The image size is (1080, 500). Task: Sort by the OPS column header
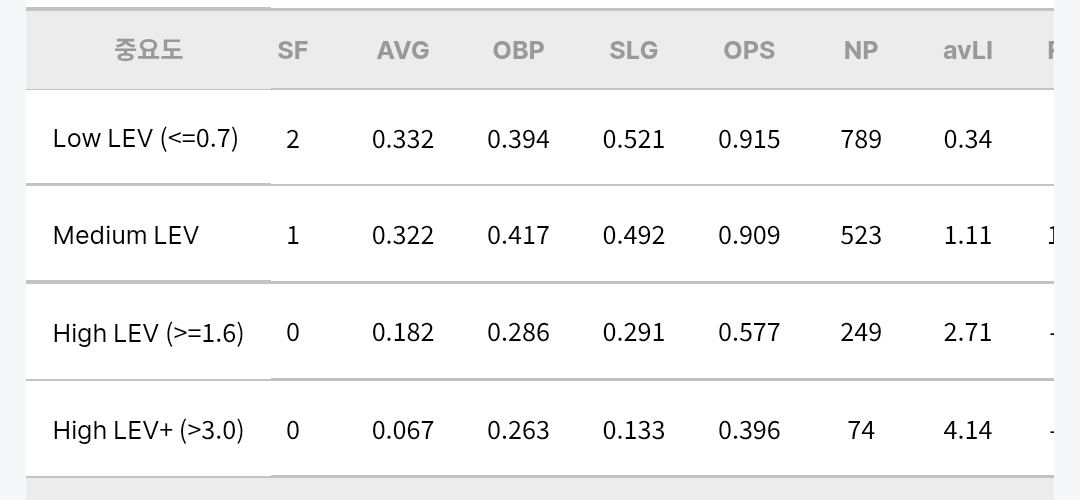[749, 50]
